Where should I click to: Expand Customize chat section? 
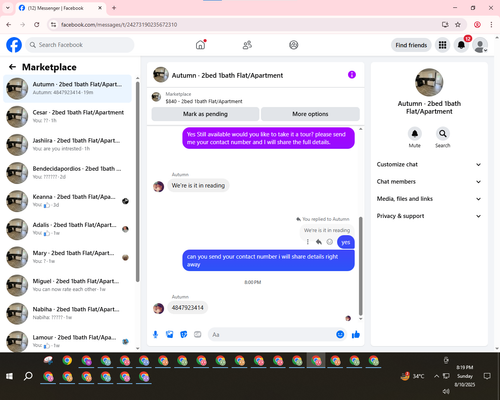click(x=429, y=164)
